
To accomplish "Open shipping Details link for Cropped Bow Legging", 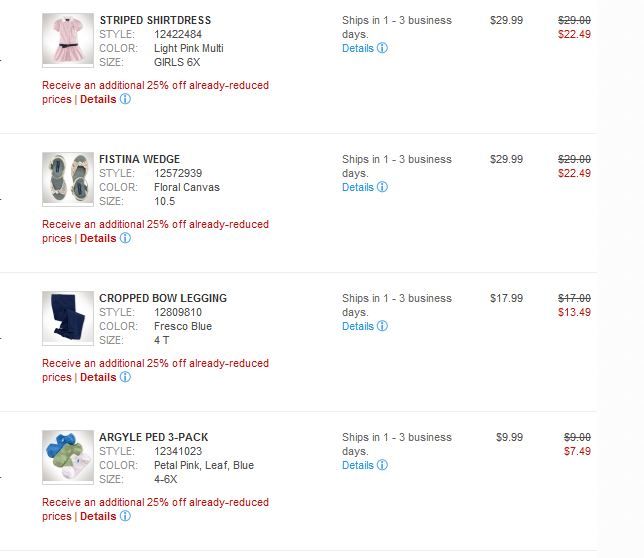I will point(357,326).
